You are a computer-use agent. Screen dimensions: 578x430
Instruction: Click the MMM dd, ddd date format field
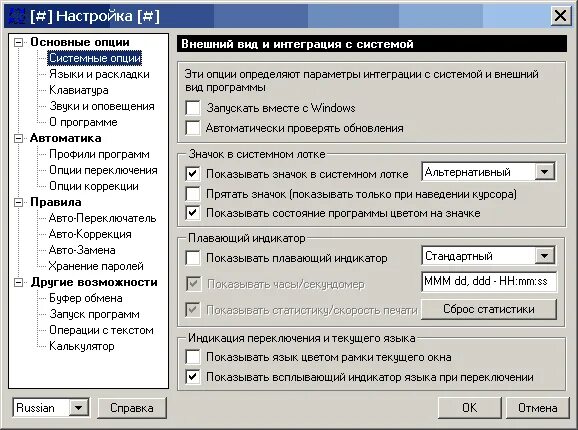pos(489,282)
